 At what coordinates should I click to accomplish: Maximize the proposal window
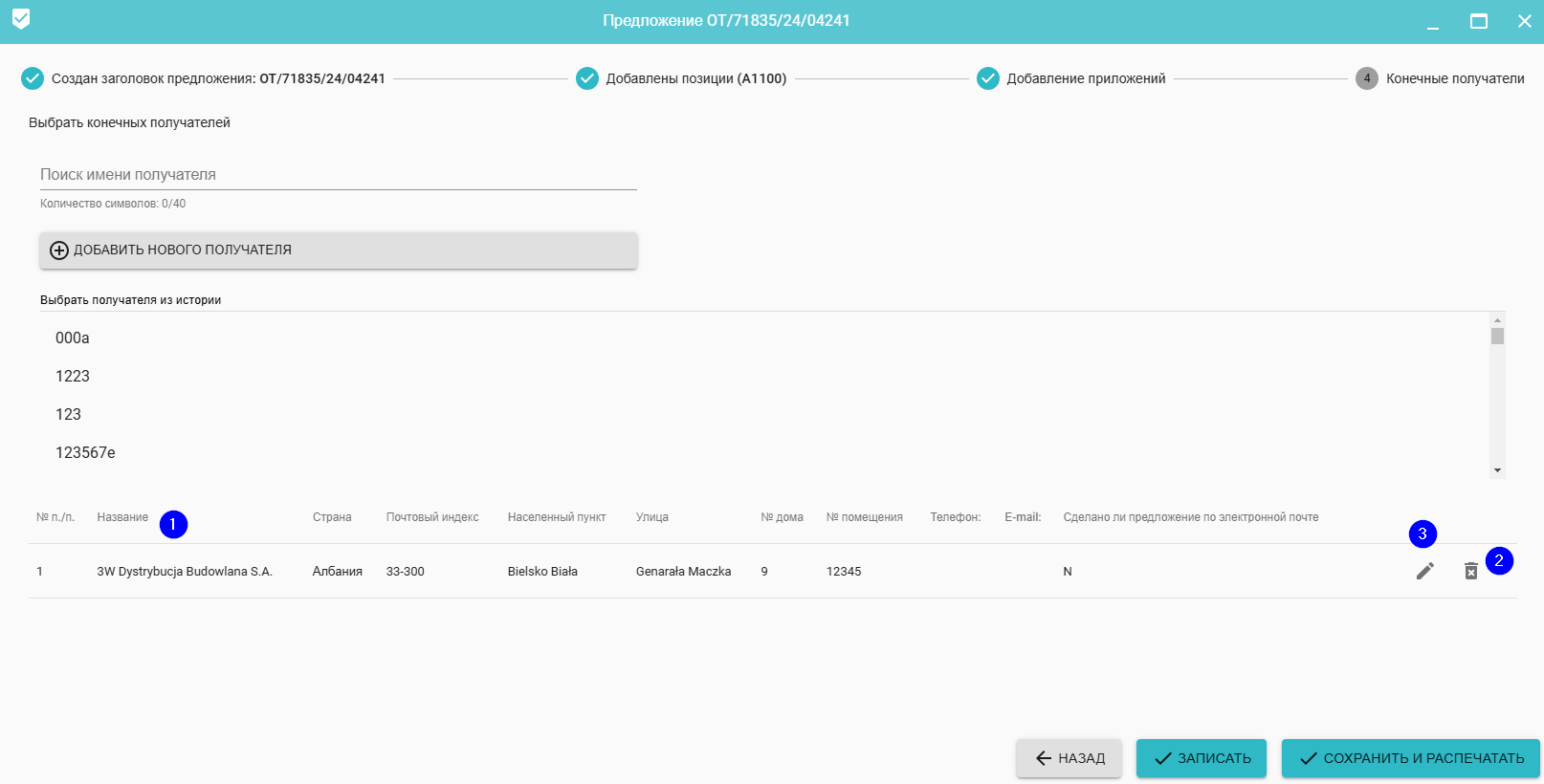click(x=1478, y=21)
